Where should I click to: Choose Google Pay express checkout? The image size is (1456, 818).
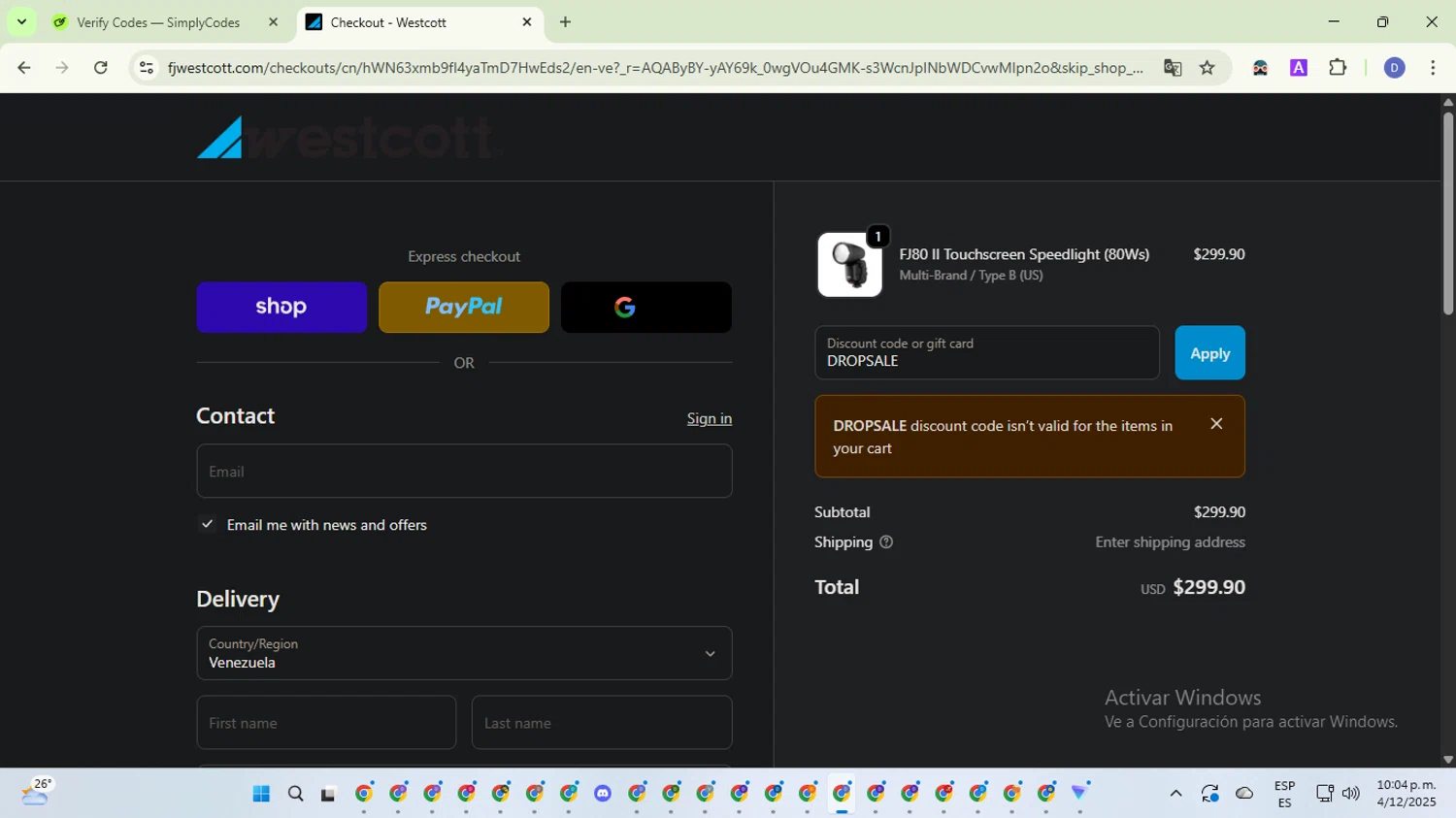coord(646,307)
